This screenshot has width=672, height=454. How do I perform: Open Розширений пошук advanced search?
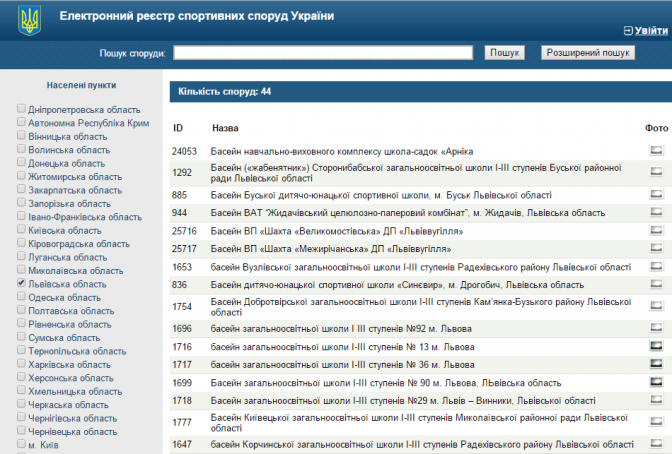587,52
